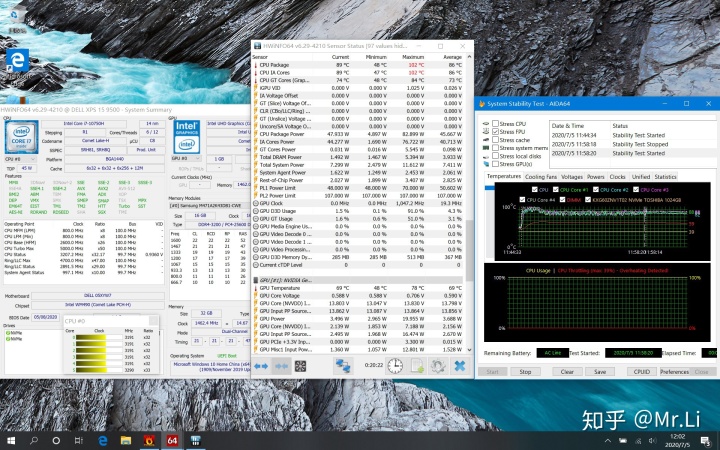The image size is (720, 450).
Task: Open Cortana from the taskbar
Action: [x=56, y=441]
